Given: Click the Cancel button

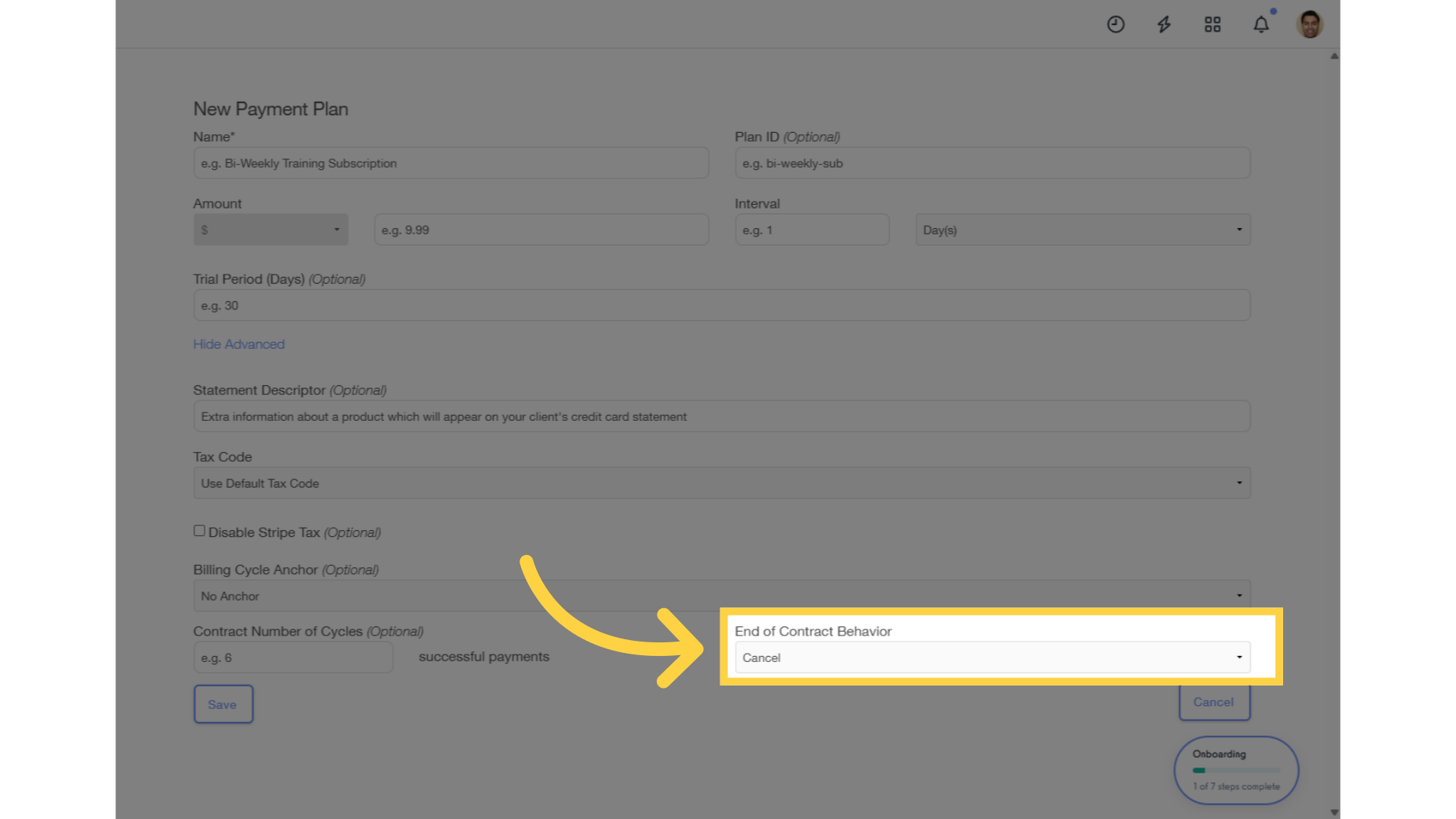Looking at the screenshot, I should [x=1214, y=702].
